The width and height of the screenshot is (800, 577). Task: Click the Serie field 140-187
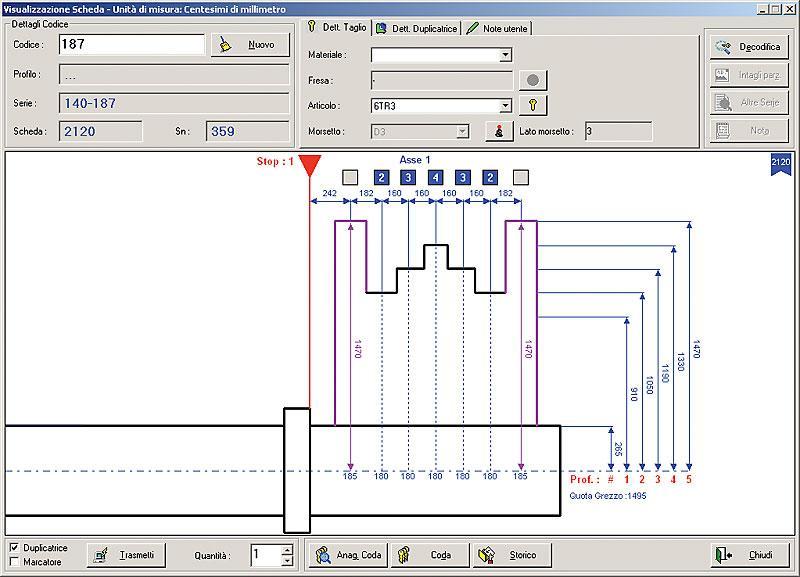[x=174, y=103]
